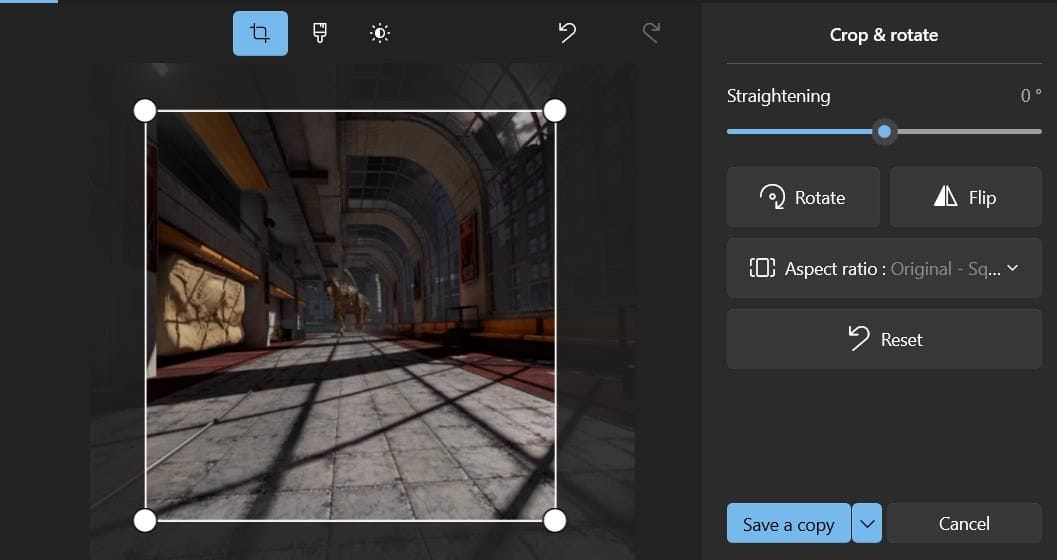Click the bottom-left crop corner handle
This screenshot has width=1057, height=560.
[x=145, y=520]
